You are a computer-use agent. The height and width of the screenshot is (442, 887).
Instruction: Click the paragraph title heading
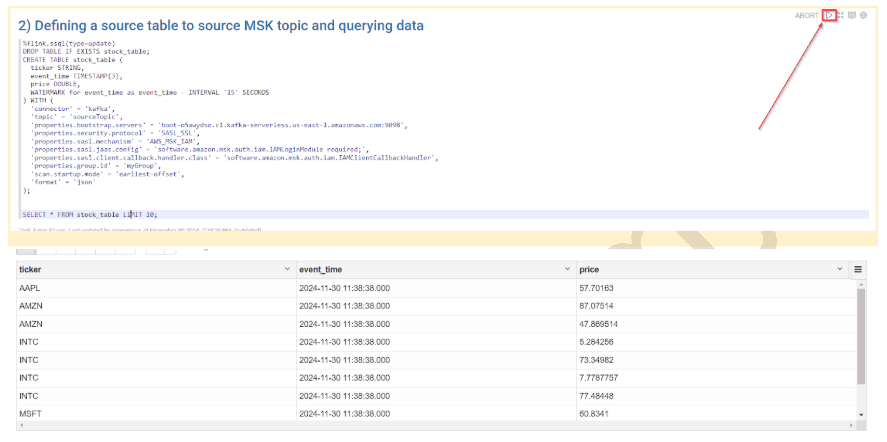(220, 25)
